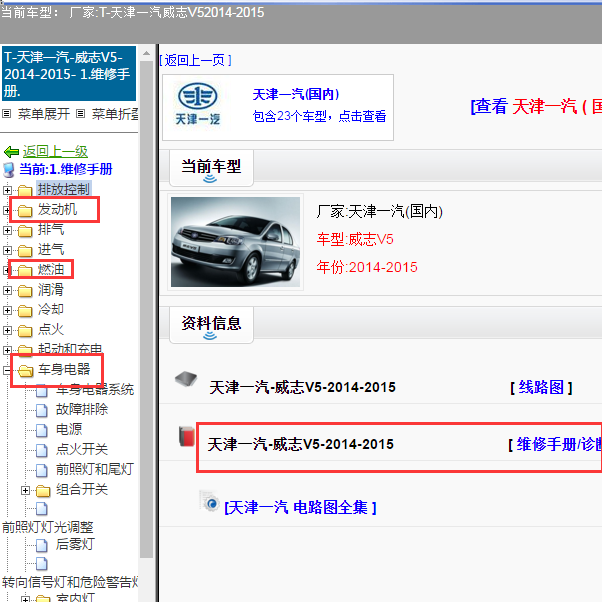
Task: Expand the 起动和充电 tree node
Action: pos(7,351)
